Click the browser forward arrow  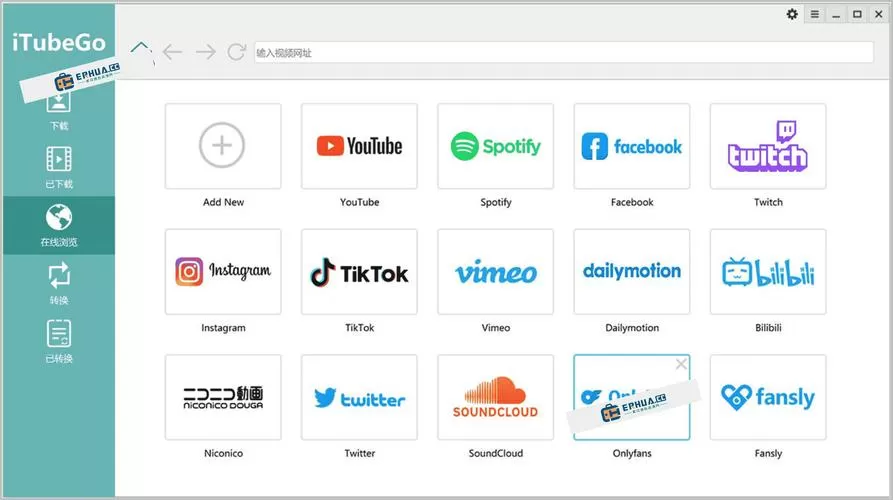206,52
